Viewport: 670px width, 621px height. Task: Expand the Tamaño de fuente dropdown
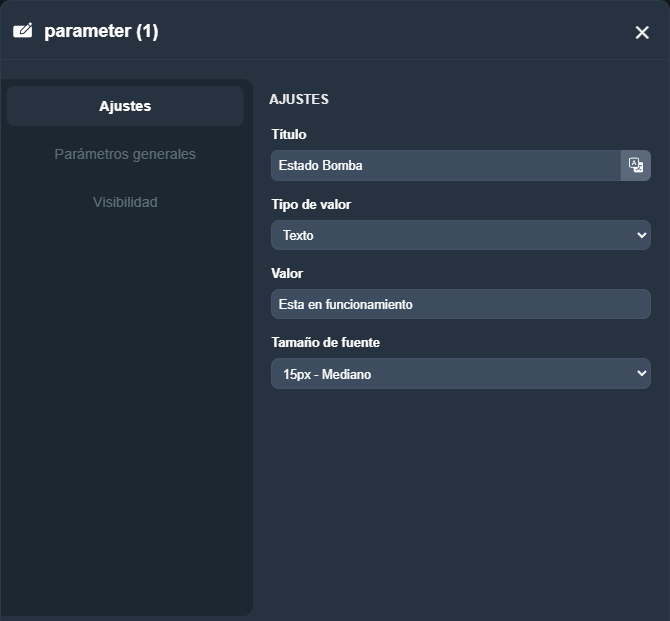point(460,374)
